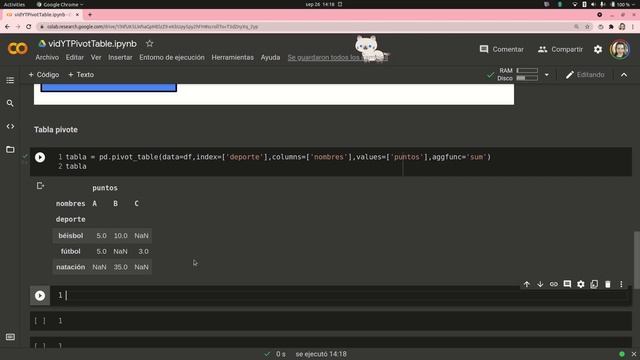The height and width of the screenshot is (360, 640).
Task: Open the clock and calendar in top bar
Action: 320,4
